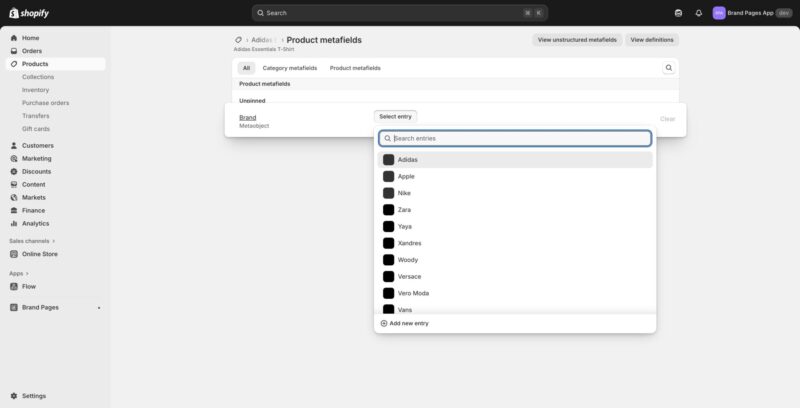Viewport: 800px width, 408px height.
Task: Open the Select entry dropdown
Action: [x=395, y=117]
